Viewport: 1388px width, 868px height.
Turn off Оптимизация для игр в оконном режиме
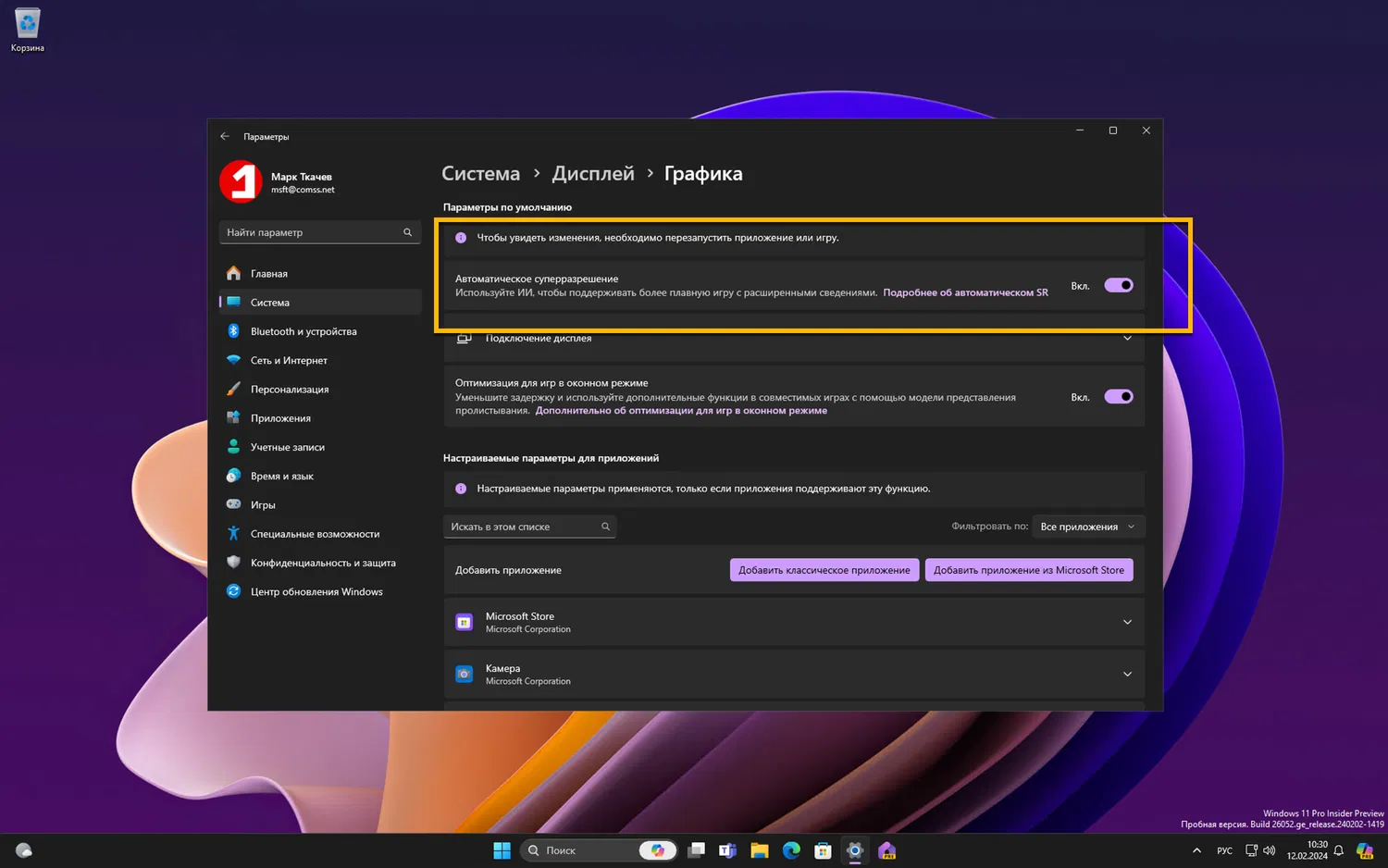coord(1119,397)
